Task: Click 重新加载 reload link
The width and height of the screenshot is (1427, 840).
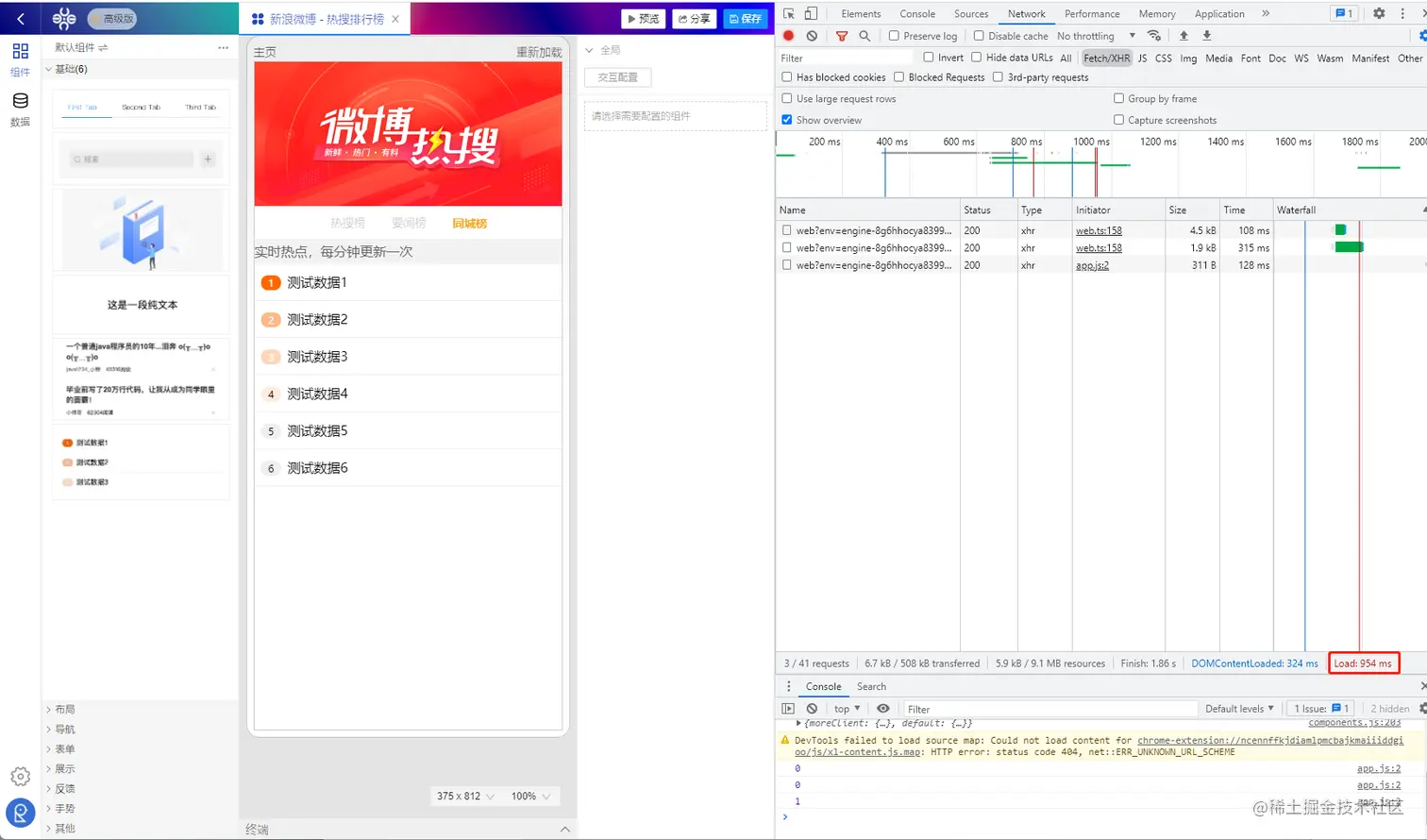Action: point(539,52)
